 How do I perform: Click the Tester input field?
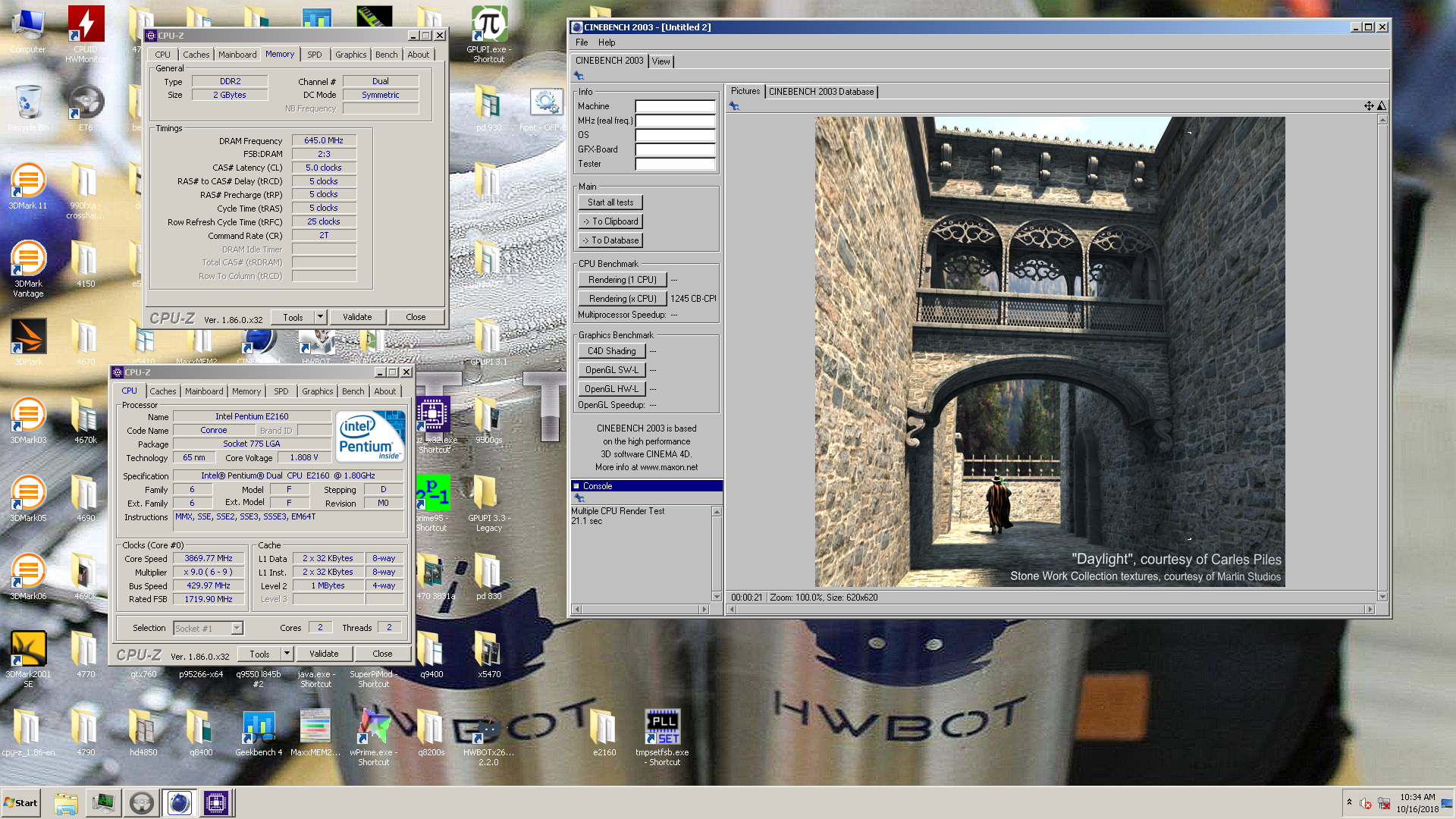tap(675, 164)
